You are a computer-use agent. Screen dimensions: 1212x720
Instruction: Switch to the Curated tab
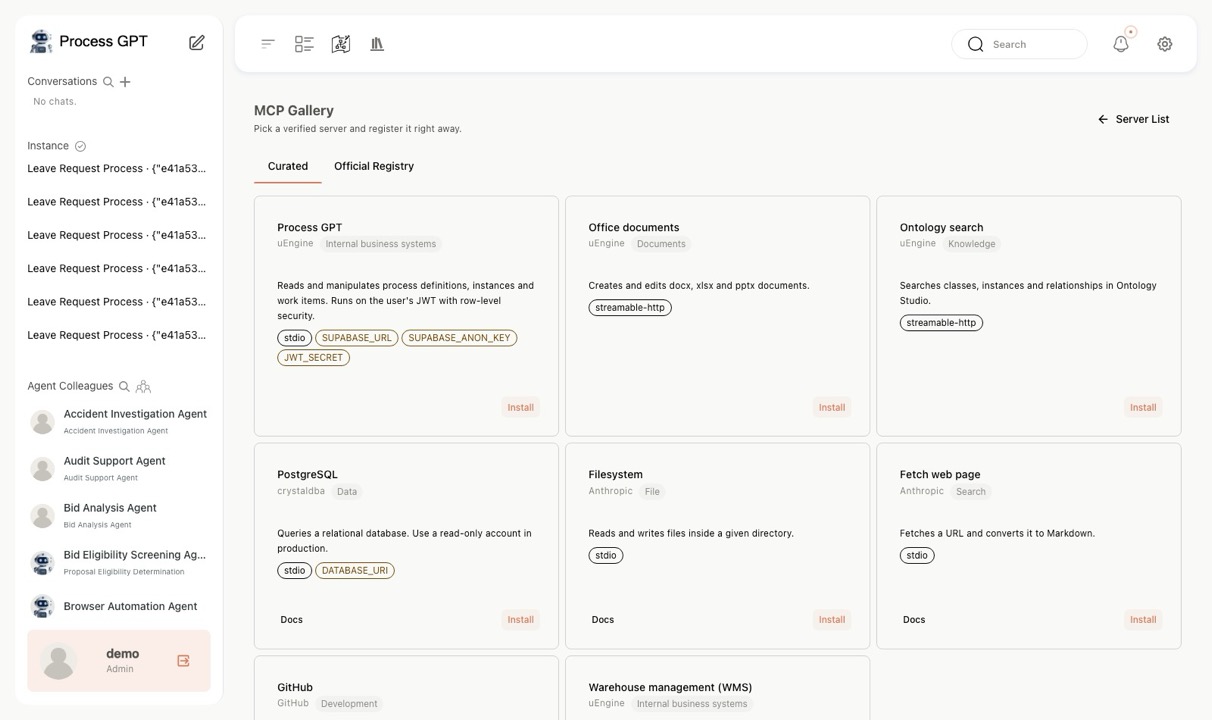pyautogui.click(x=288, y=166)
